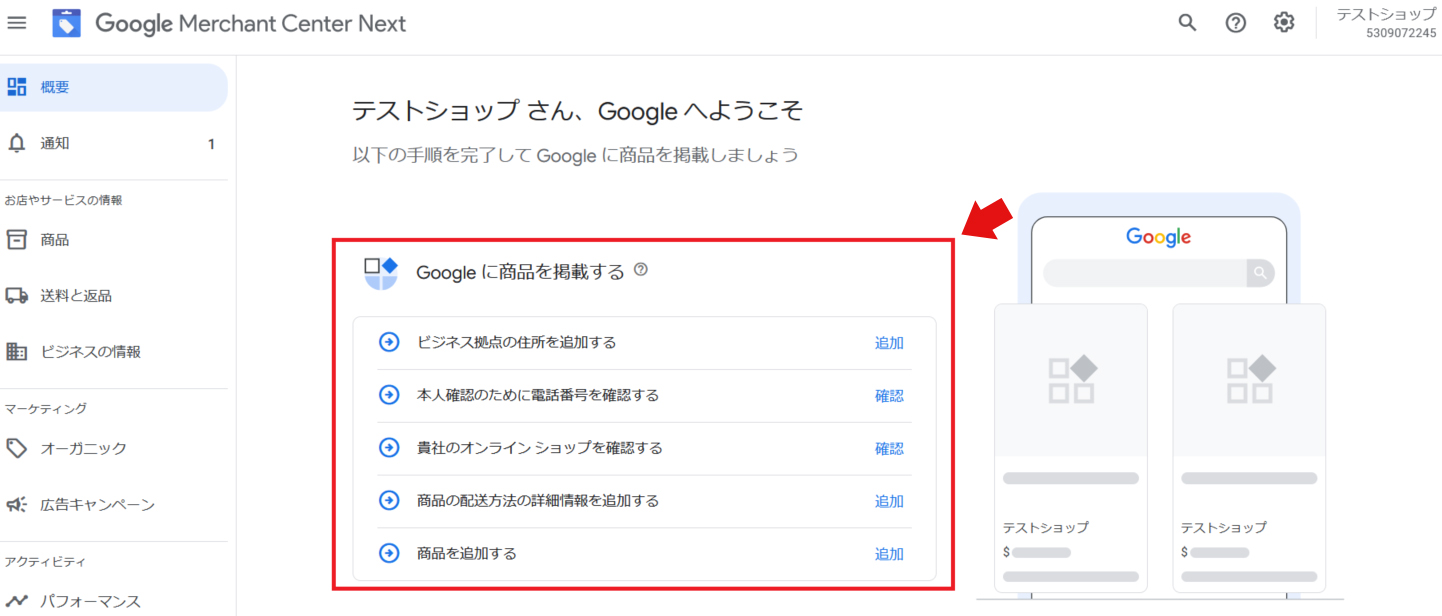
Task: Open search with the magnifier icon
Action: click(1187, 23)
